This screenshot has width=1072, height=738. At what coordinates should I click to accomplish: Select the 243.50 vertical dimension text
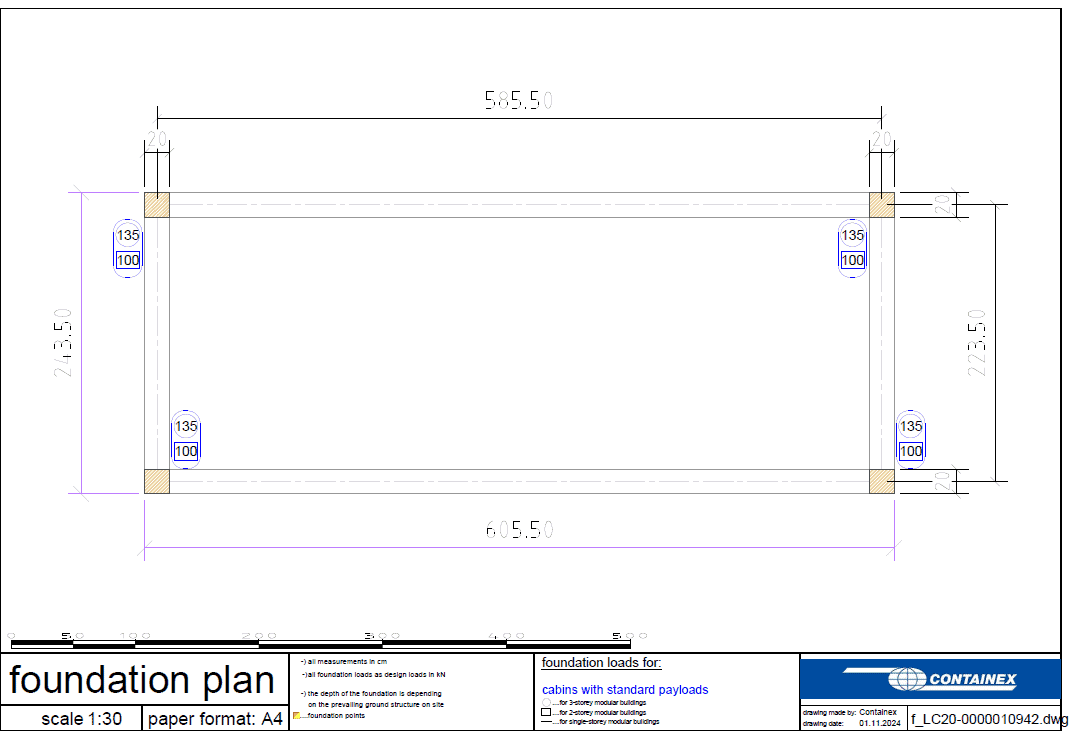click(63, 343)
